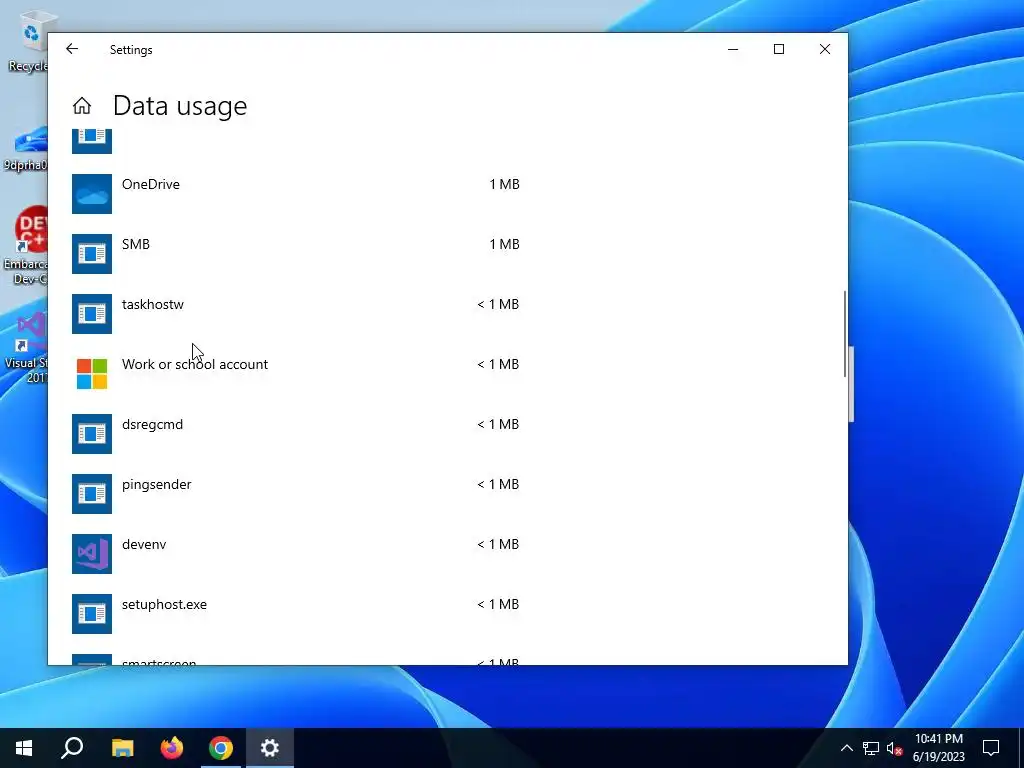Close the Settings window
This screenshot has height=768, width=1024.
825,49
